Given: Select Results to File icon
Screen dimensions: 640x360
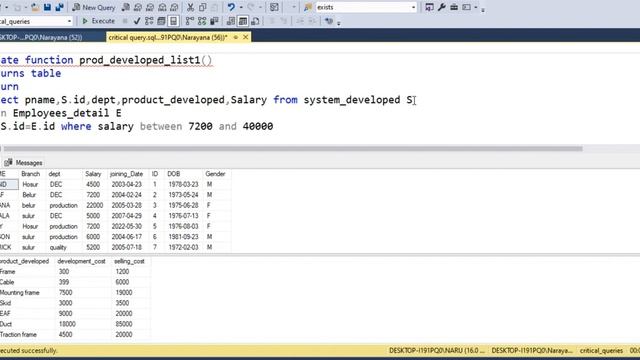Looking at the screenshot, I should [x=255, y=21].
